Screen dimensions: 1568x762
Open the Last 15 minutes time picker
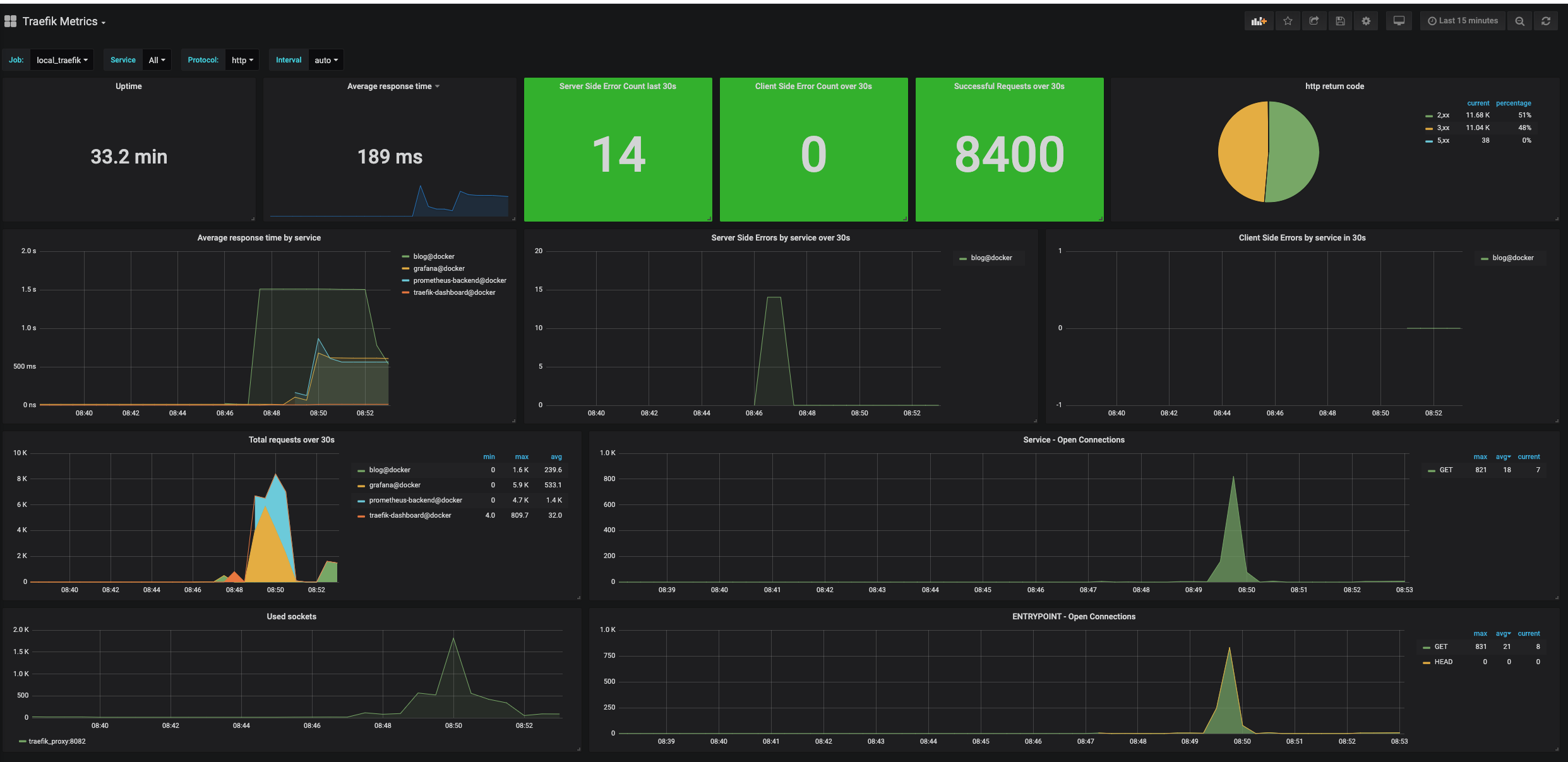[1463, 21]
